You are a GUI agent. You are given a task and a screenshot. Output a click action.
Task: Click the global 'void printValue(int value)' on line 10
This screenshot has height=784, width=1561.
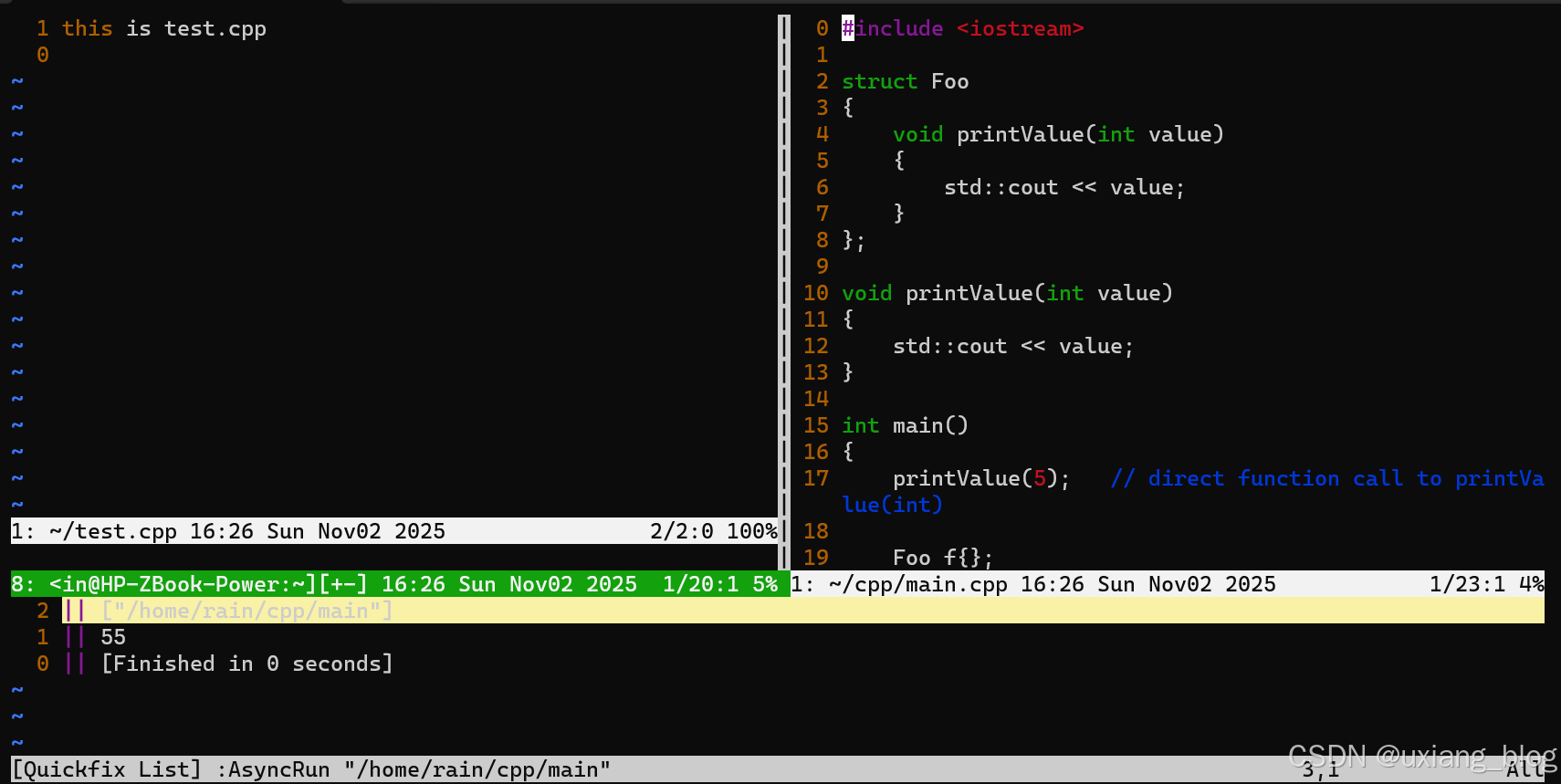[x=1007, y=293]
